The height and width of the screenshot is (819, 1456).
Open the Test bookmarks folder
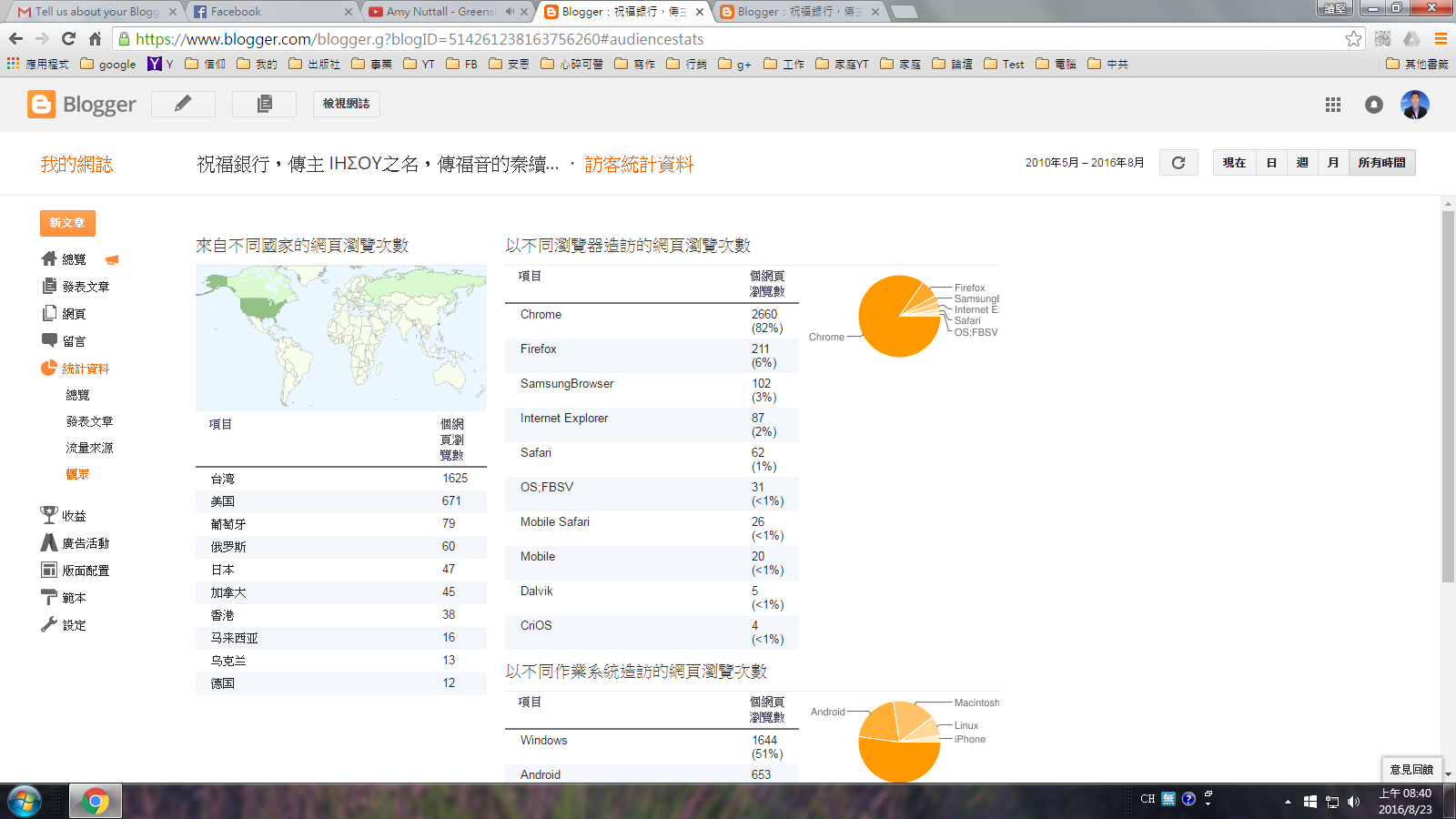(x=1004, y=64)
